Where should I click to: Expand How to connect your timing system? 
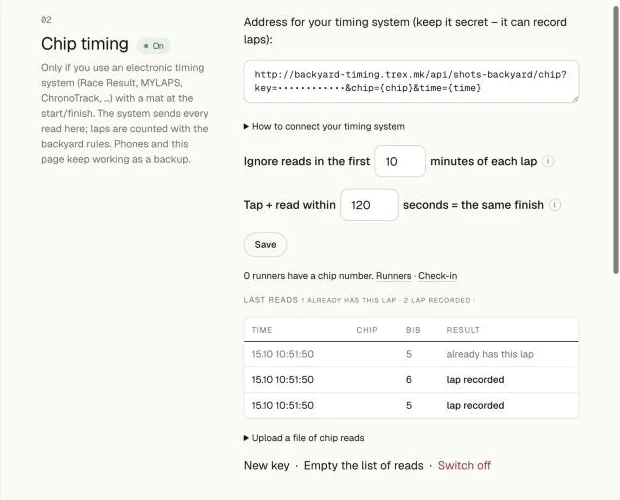(x=324, y=126)
